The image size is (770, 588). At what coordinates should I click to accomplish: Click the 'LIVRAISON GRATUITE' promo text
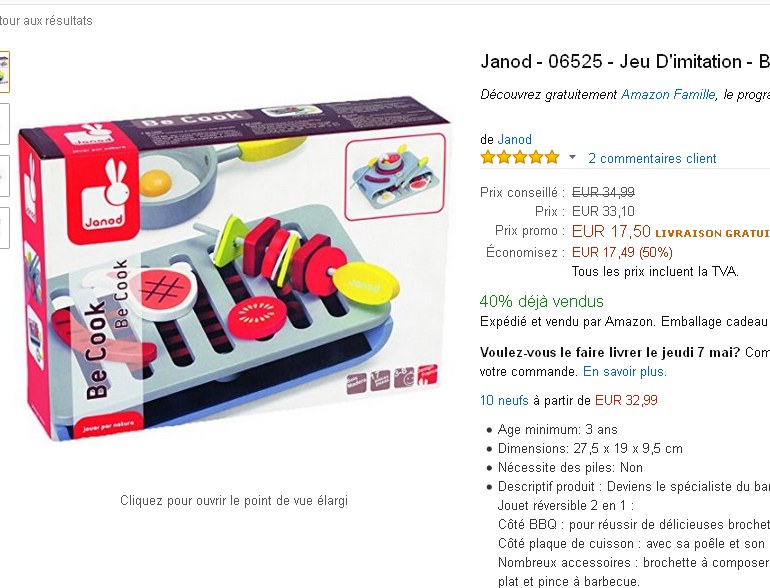point(713,233)
